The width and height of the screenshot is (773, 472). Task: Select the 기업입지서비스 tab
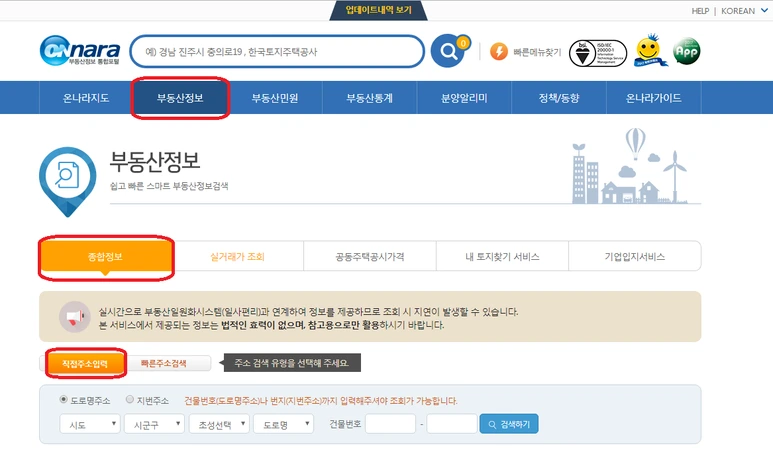(x=635, y=256)
